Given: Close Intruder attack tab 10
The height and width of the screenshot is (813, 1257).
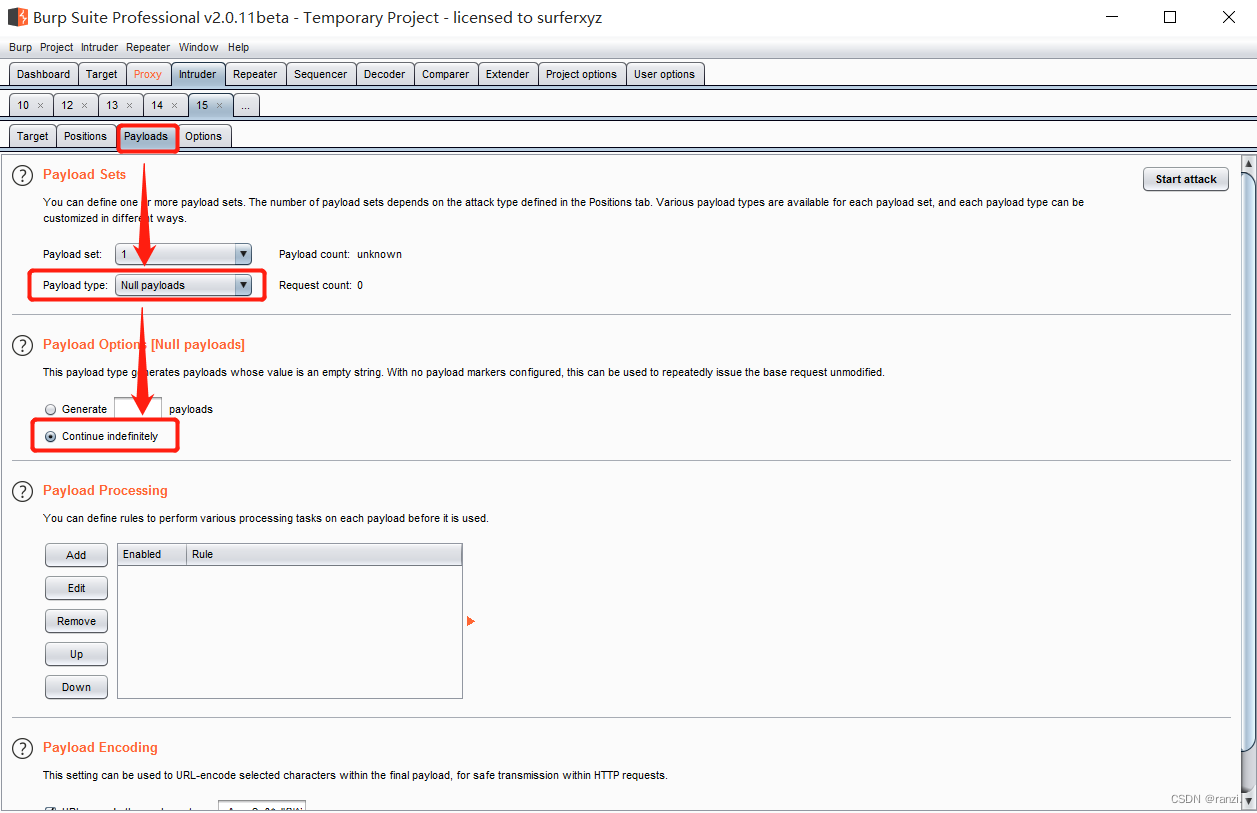Looking at the screenshot, I should point(40,105).
